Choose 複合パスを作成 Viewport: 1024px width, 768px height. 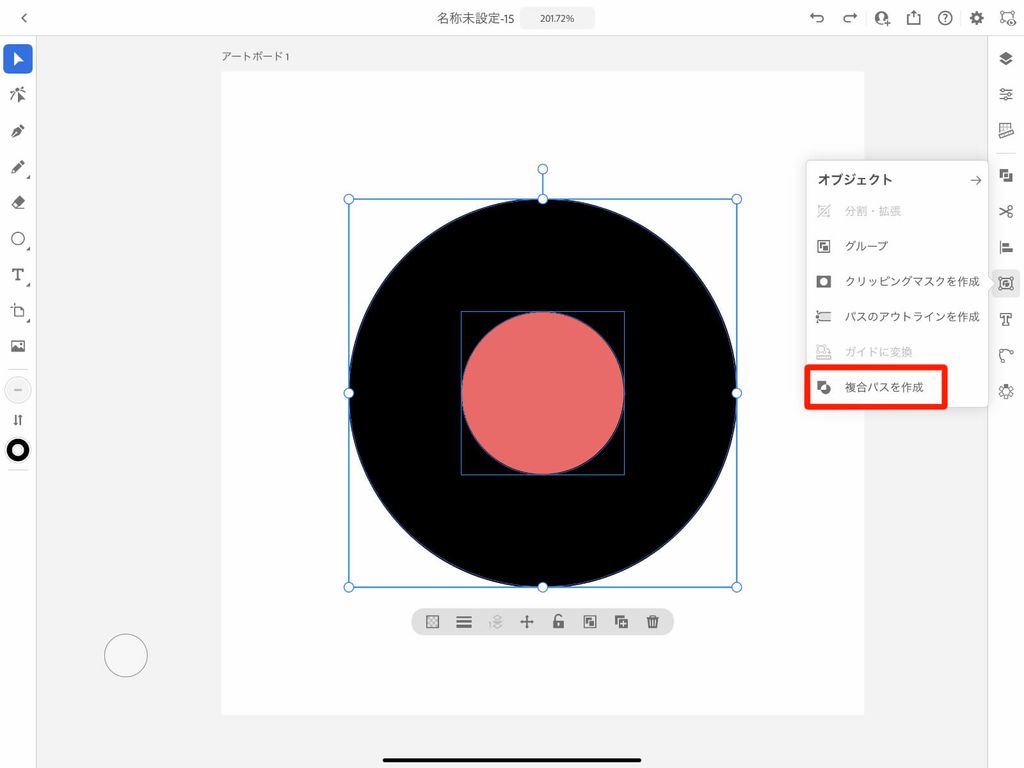895,387
